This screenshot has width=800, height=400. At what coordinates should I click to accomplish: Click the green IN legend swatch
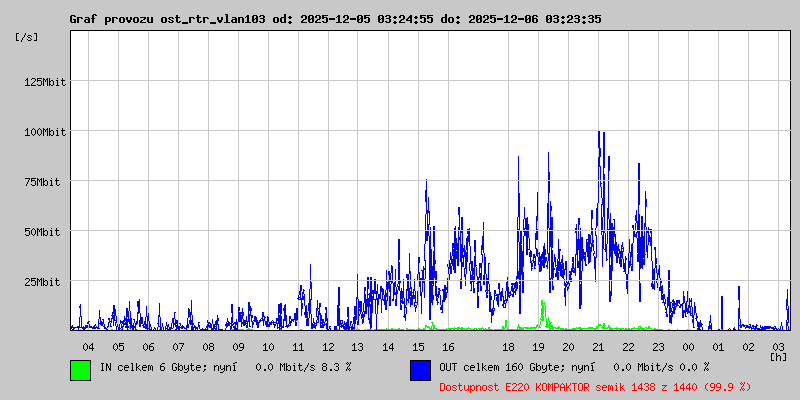[x=81, y=369]
